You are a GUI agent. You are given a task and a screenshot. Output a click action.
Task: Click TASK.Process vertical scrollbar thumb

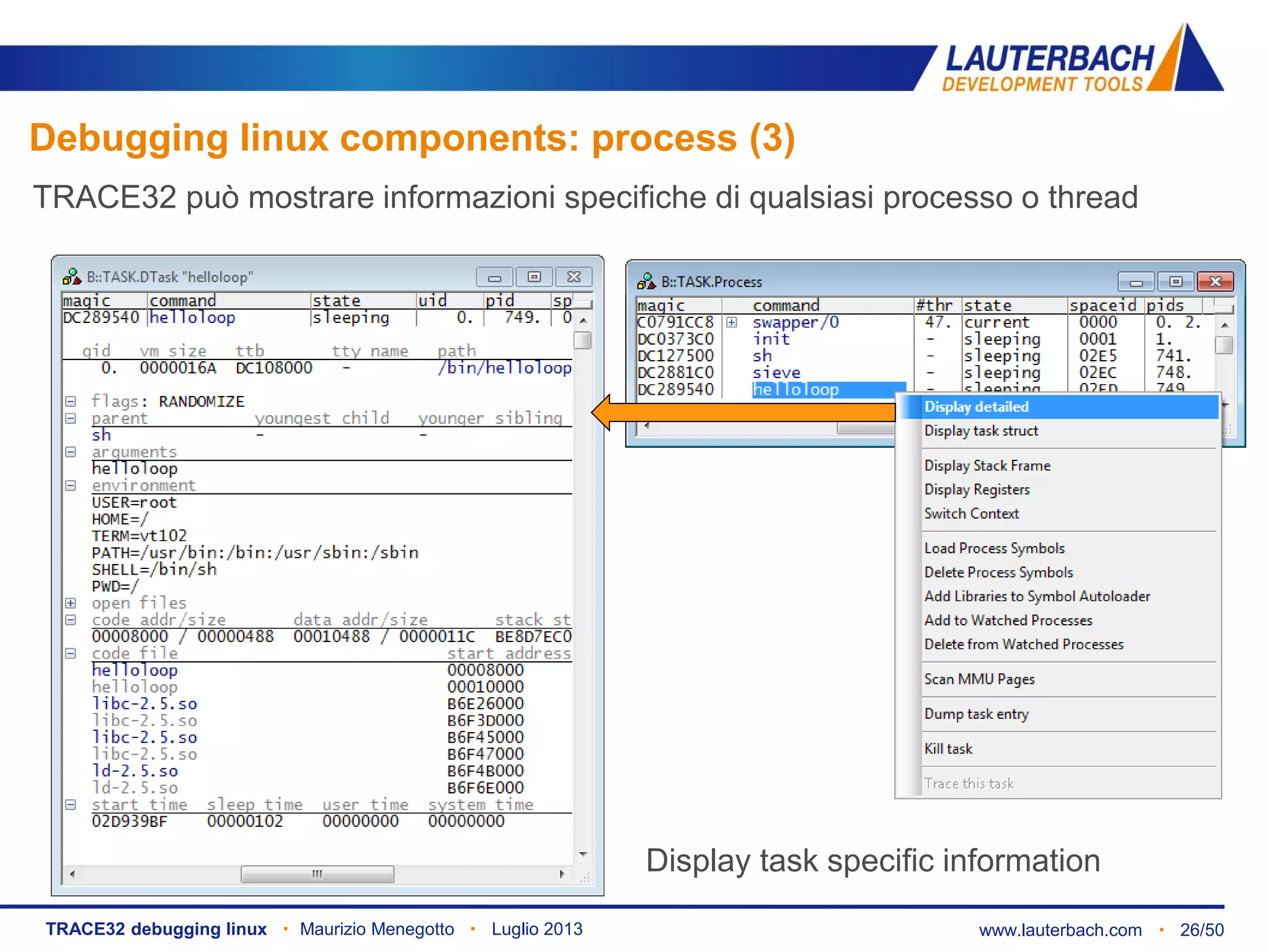(x=1224, y=345)
